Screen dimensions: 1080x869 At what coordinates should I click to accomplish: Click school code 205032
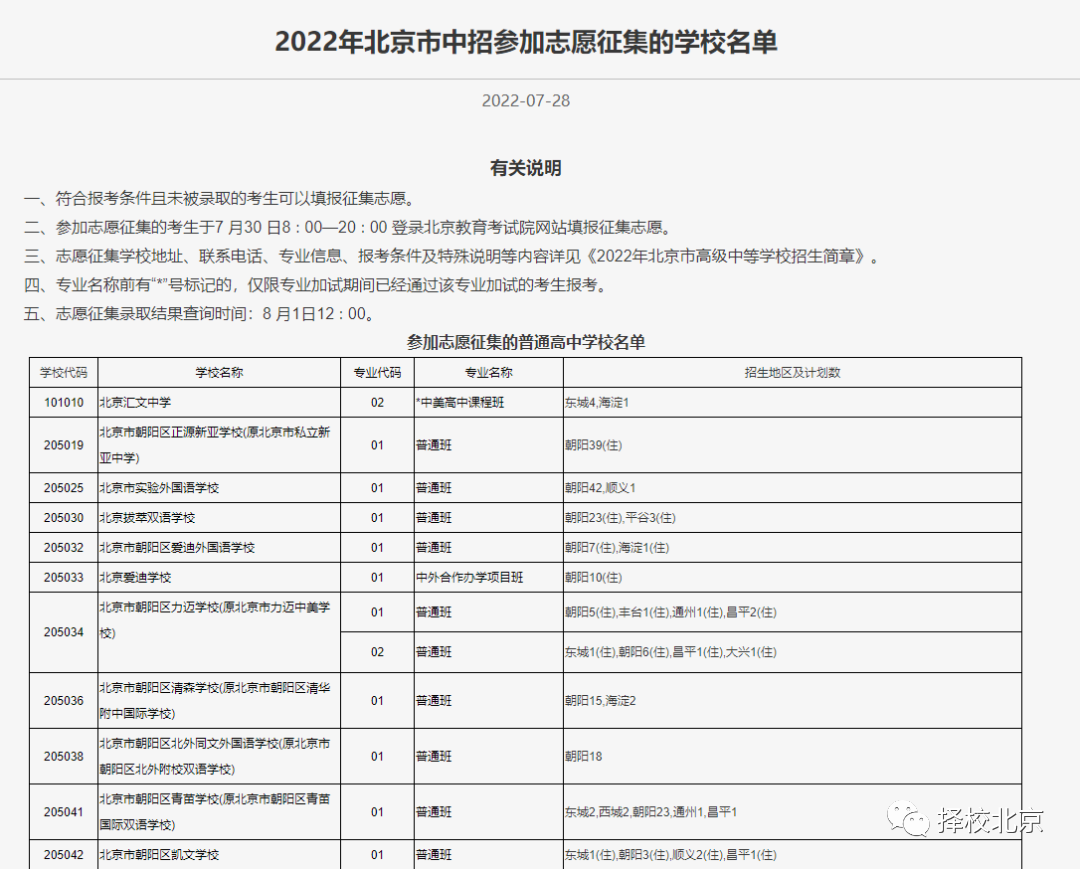pyautogui.click(x=63, y=547)
